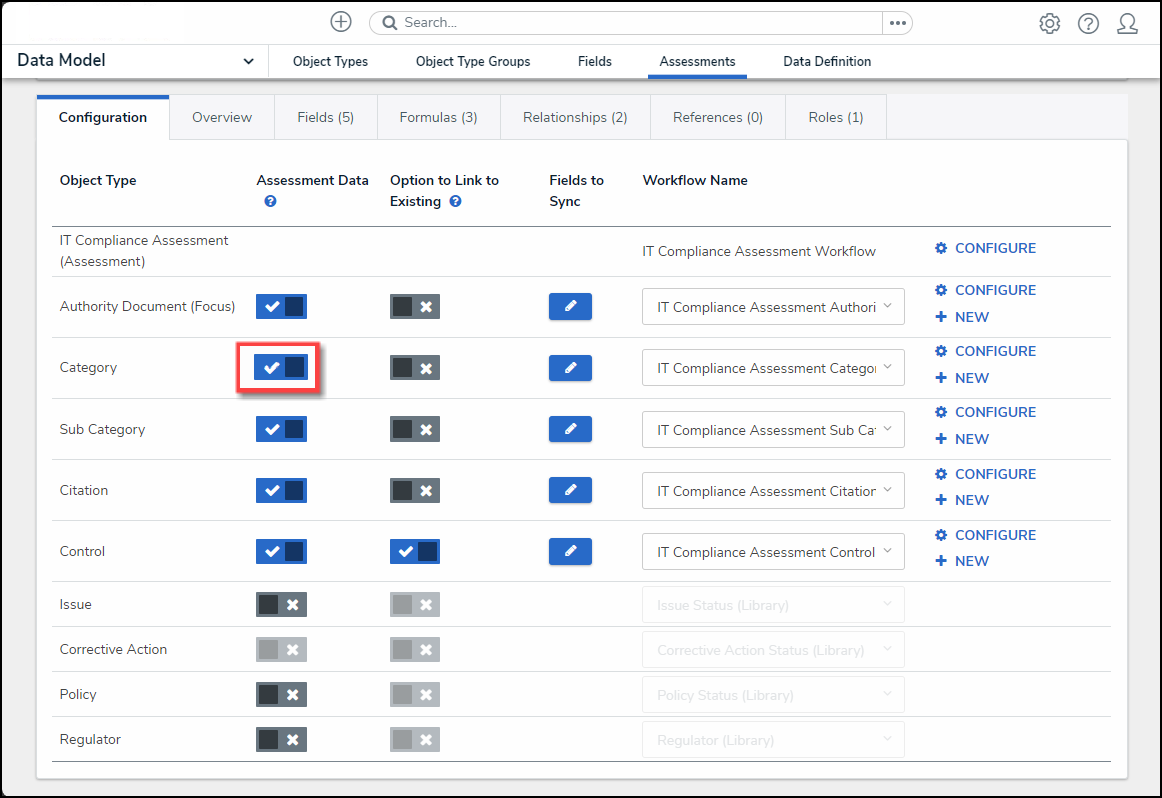Image resolution: width=1162 pixels, height=798 pixels.
Task: Disable Option to Link for Control
Action: [415, 551]
